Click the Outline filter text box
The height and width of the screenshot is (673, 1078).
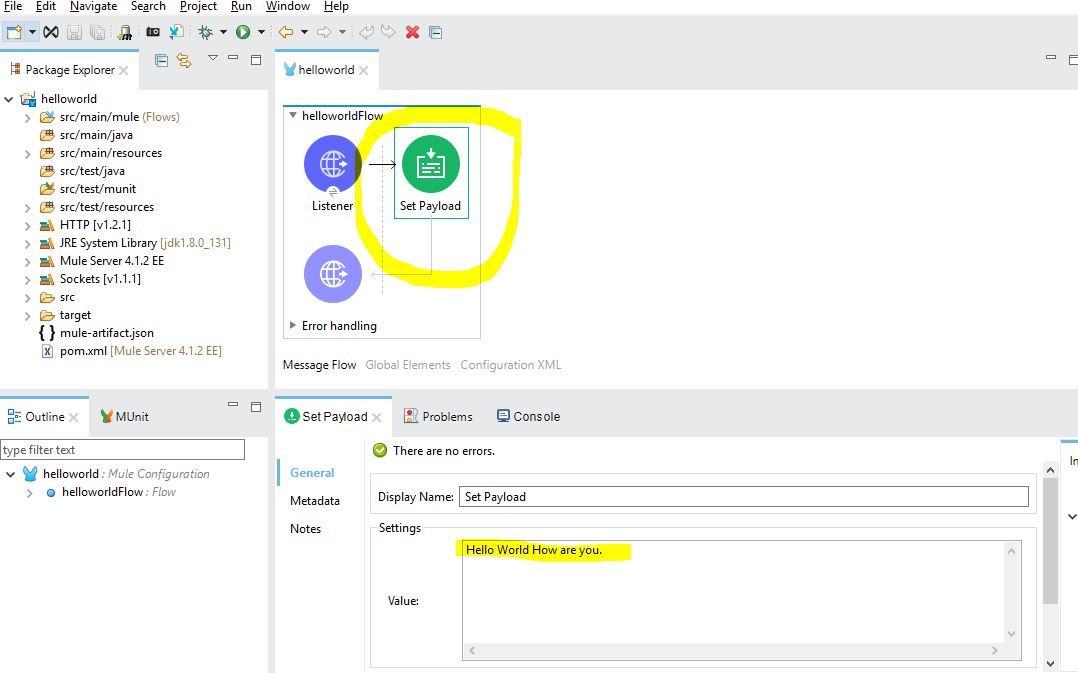point(122,450)
